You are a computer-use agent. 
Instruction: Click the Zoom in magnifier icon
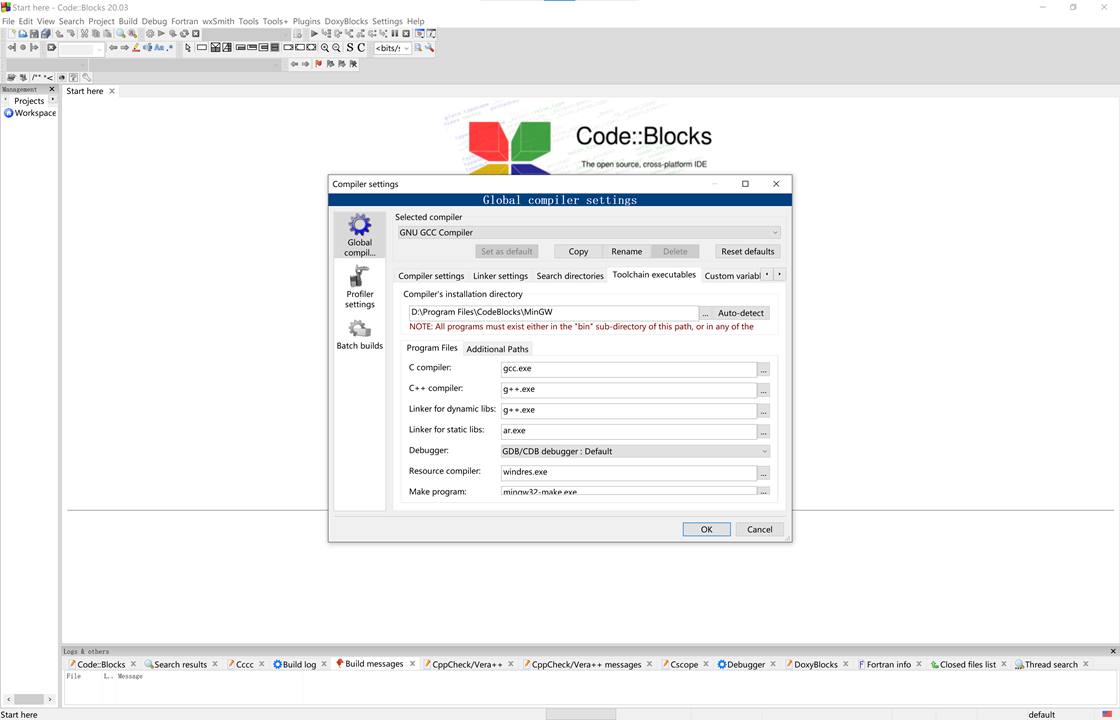325,48
